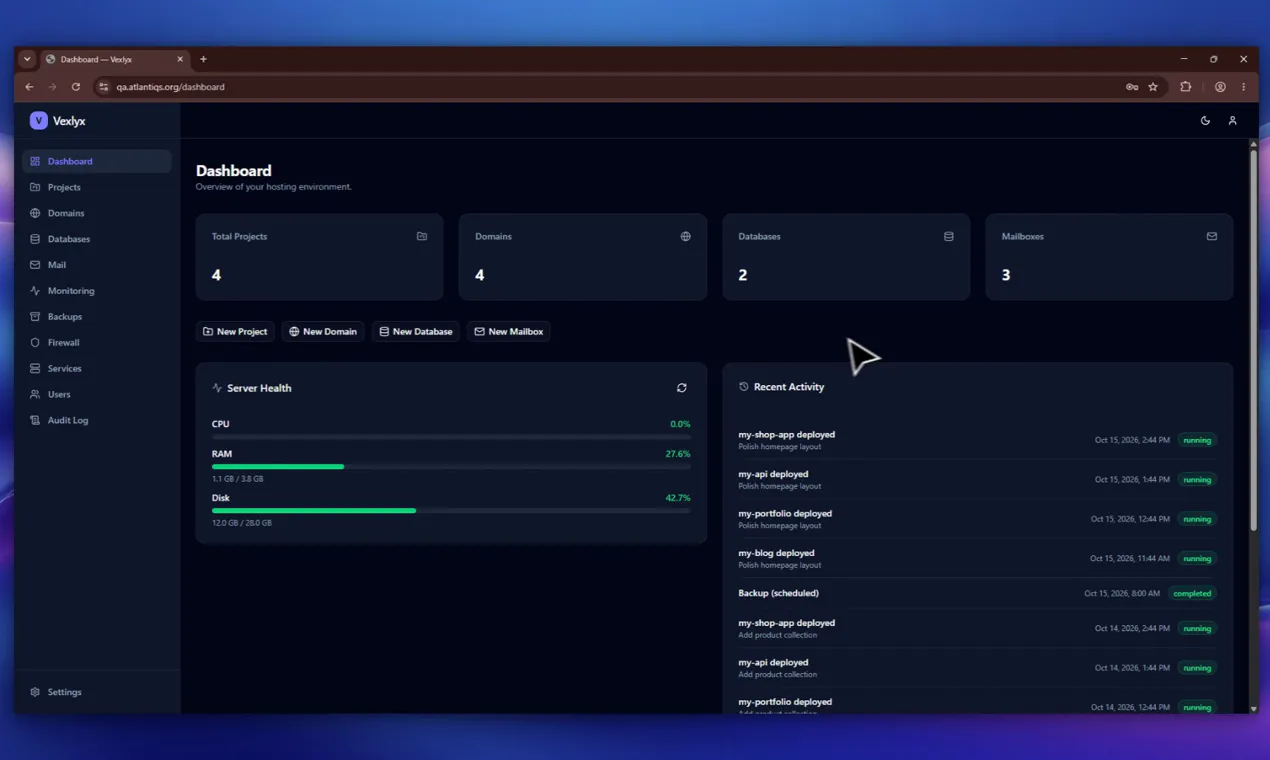Select Monitoring in the sidebar
The width and height of the screenshot is (1270, 760).
tap(97, 291)
